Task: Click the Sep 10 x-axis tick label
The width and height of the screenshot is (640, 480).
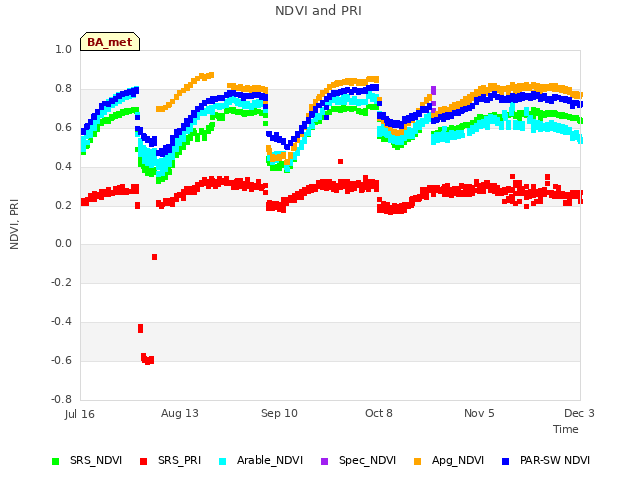Action: pyautogui.click(x=279, y=413)
